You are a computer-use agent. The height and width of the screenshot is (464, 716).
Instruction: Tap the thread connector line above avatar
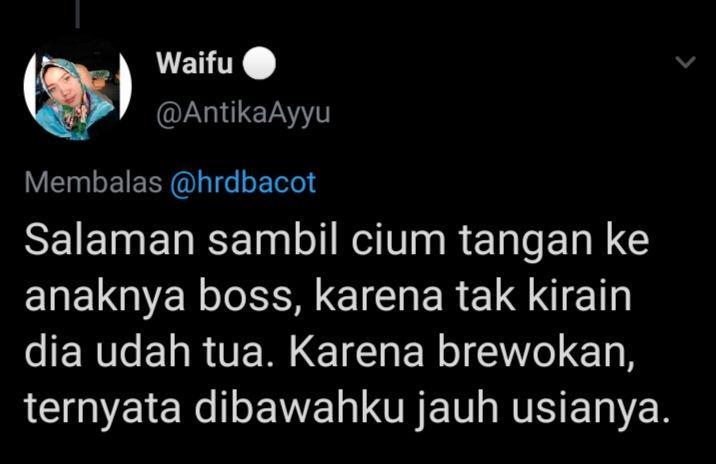[x=78, y=14]
